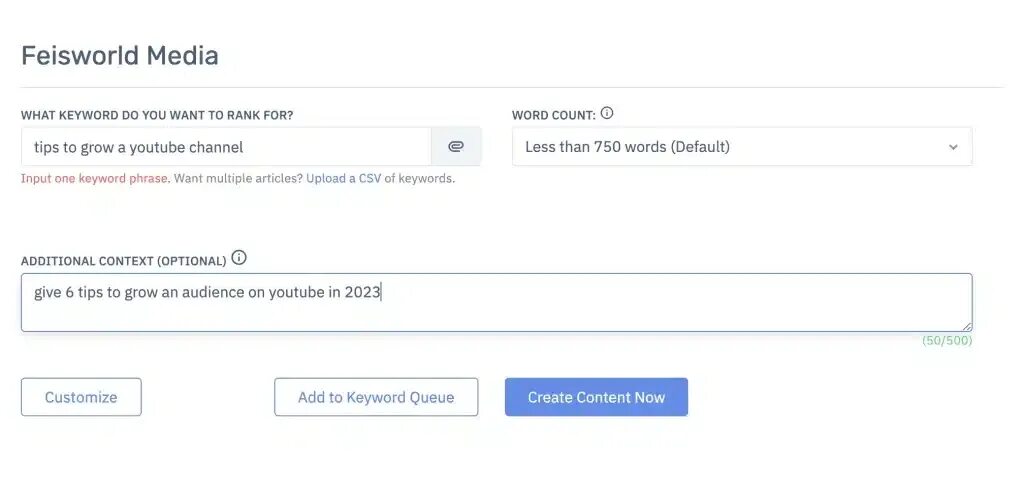Click the text area resize handle corner
Image resolution: width=1024 pixels, height=489 pixels.
(967, 326)
